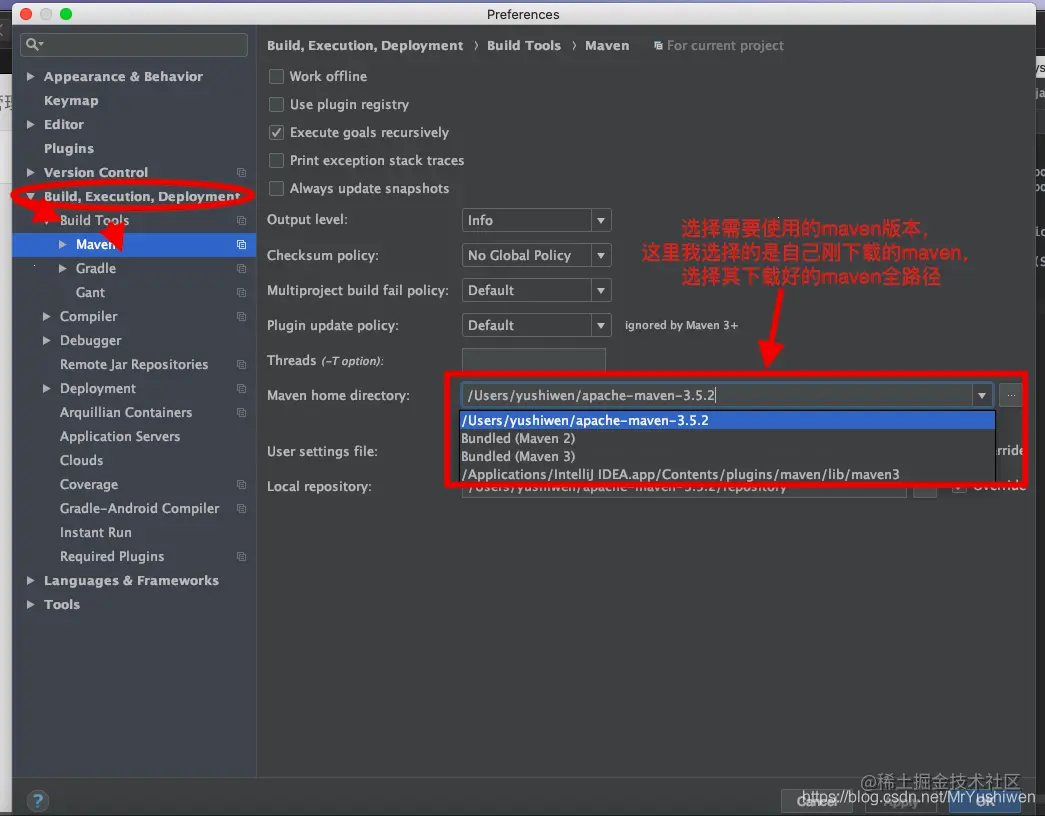The height and width of the screenshot is (816, 1045).
Task: Expand the Editor tree node
Action: (31, 125)
